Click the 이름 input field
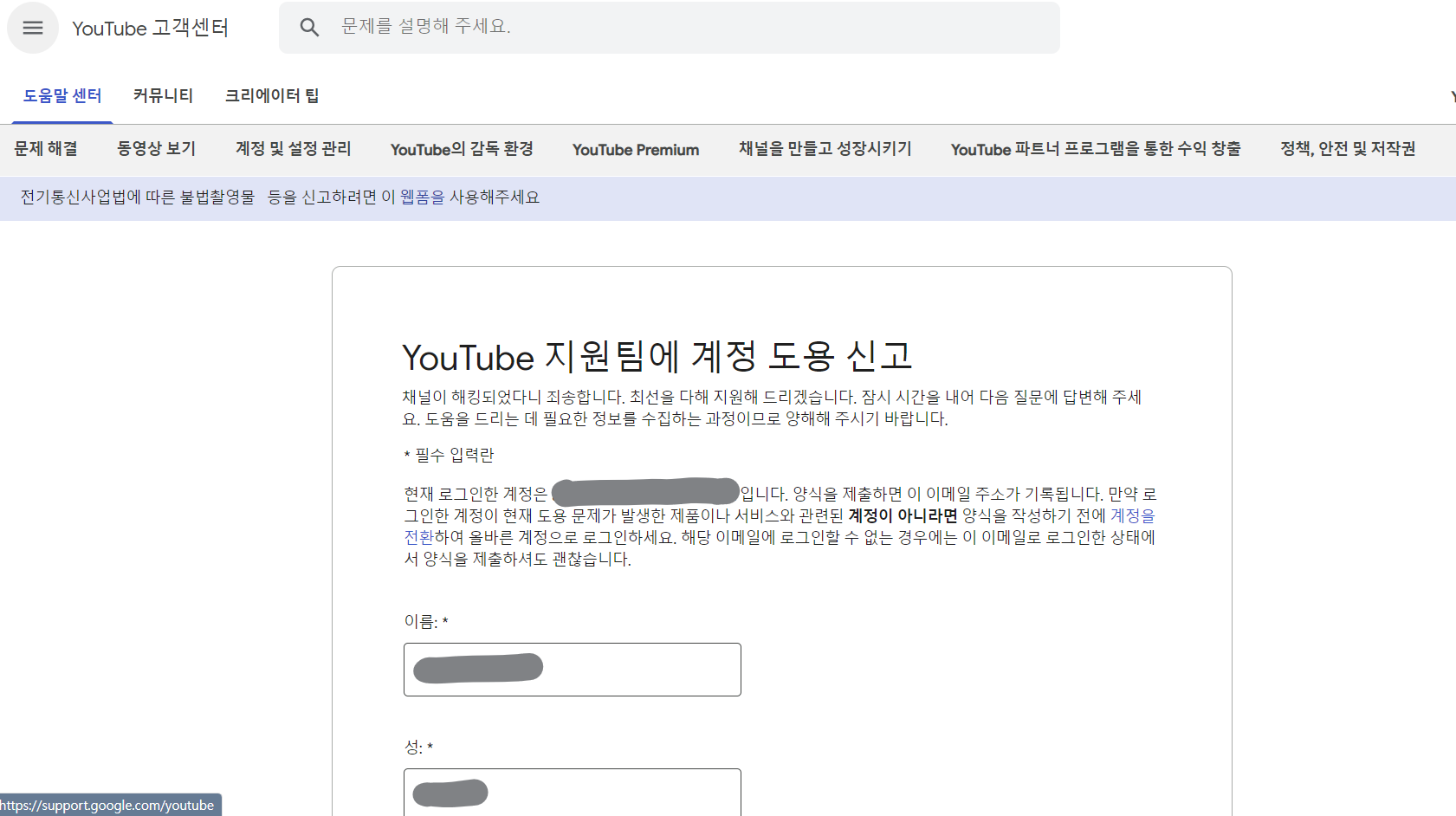1456x816 pixels. pyautogui.click(x=573, y=670)
